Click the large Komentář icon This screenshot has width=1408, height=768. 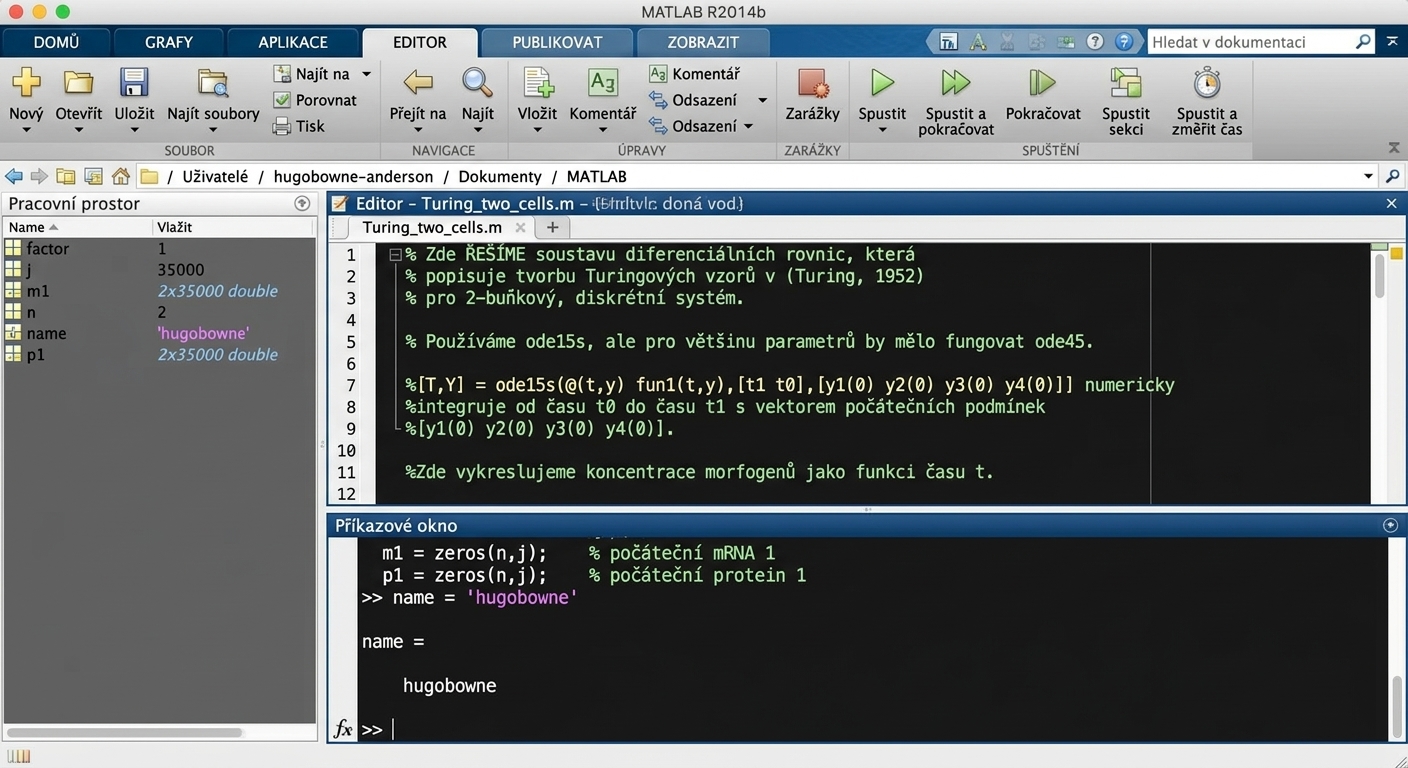pyautogui.click(x=603, y=82)
